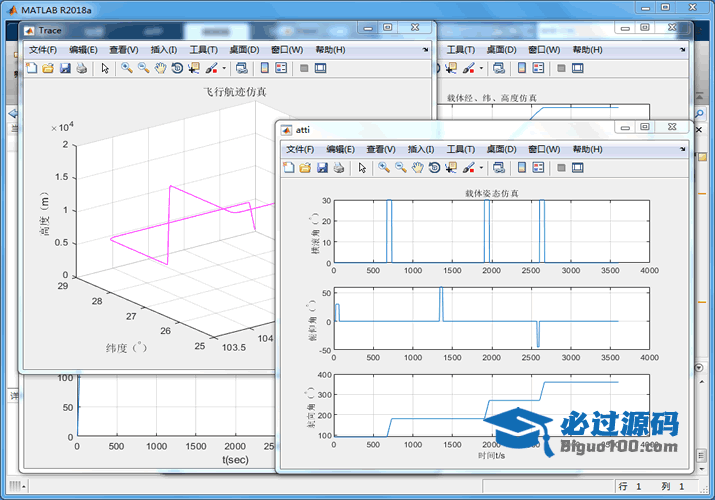Viewport: 715px width, 500px height.
Task: Insert Legend icon in atti toolbar
Action: [x=539, y=168]
